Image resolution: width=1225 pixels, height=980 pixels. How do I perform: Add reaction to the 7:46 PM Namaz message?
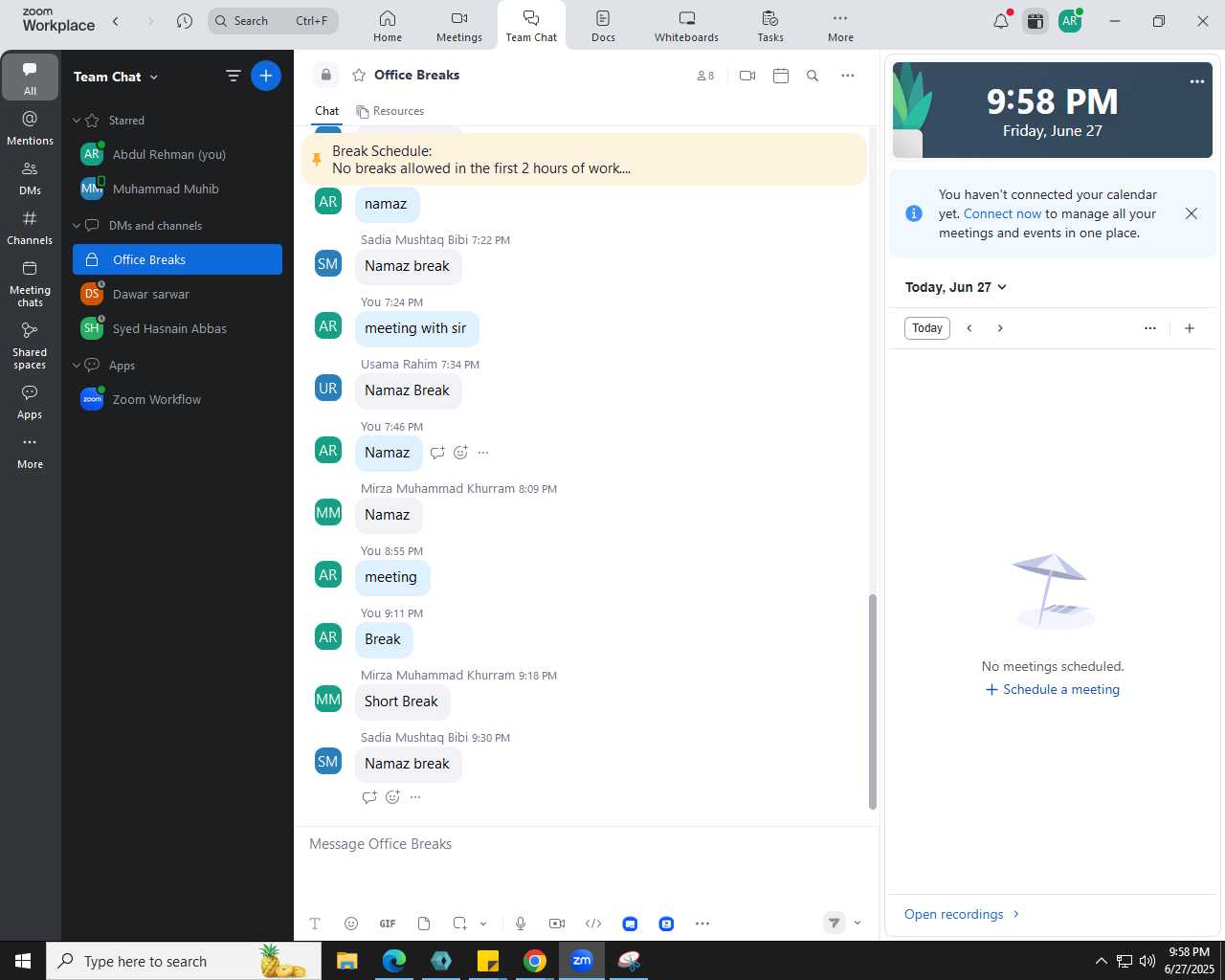point(460,453)
